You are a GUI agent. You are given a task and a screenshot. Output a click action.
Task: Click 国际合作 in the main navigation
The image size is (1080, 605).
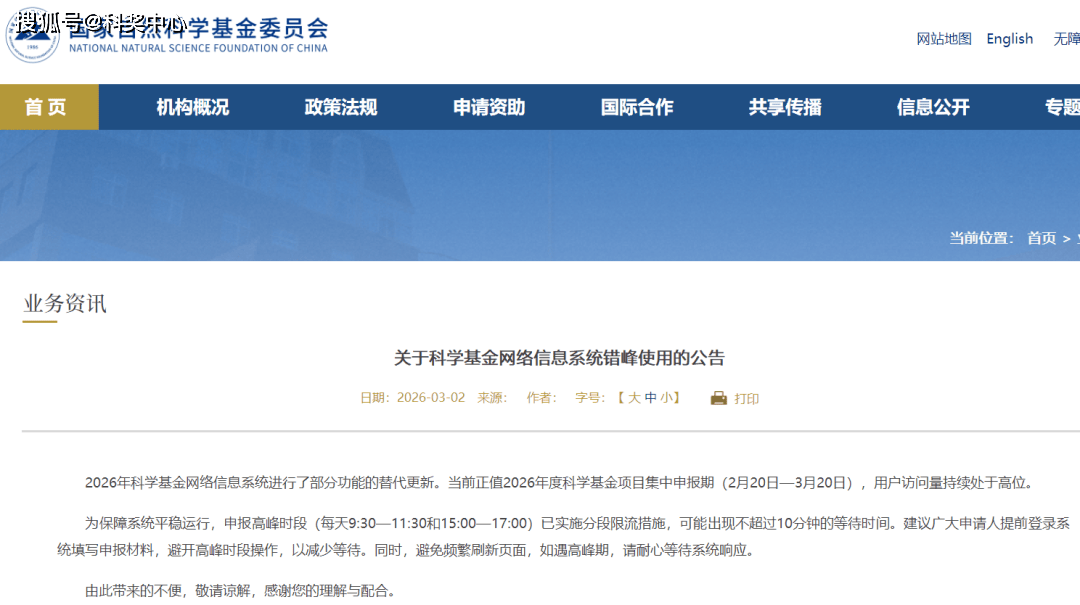[x=637, y=107]
